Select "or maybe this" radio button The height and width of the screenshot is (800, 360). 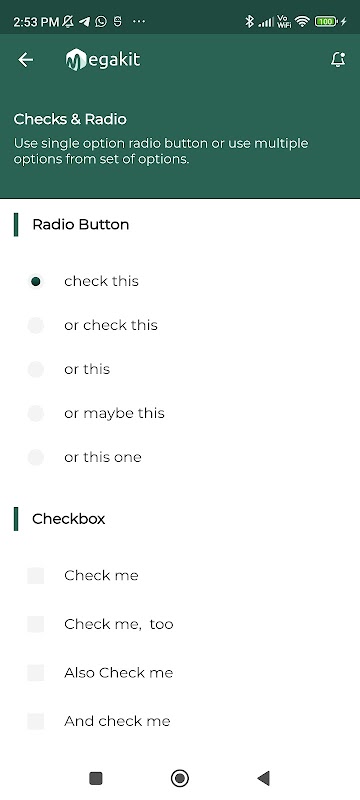pos(36,413)
